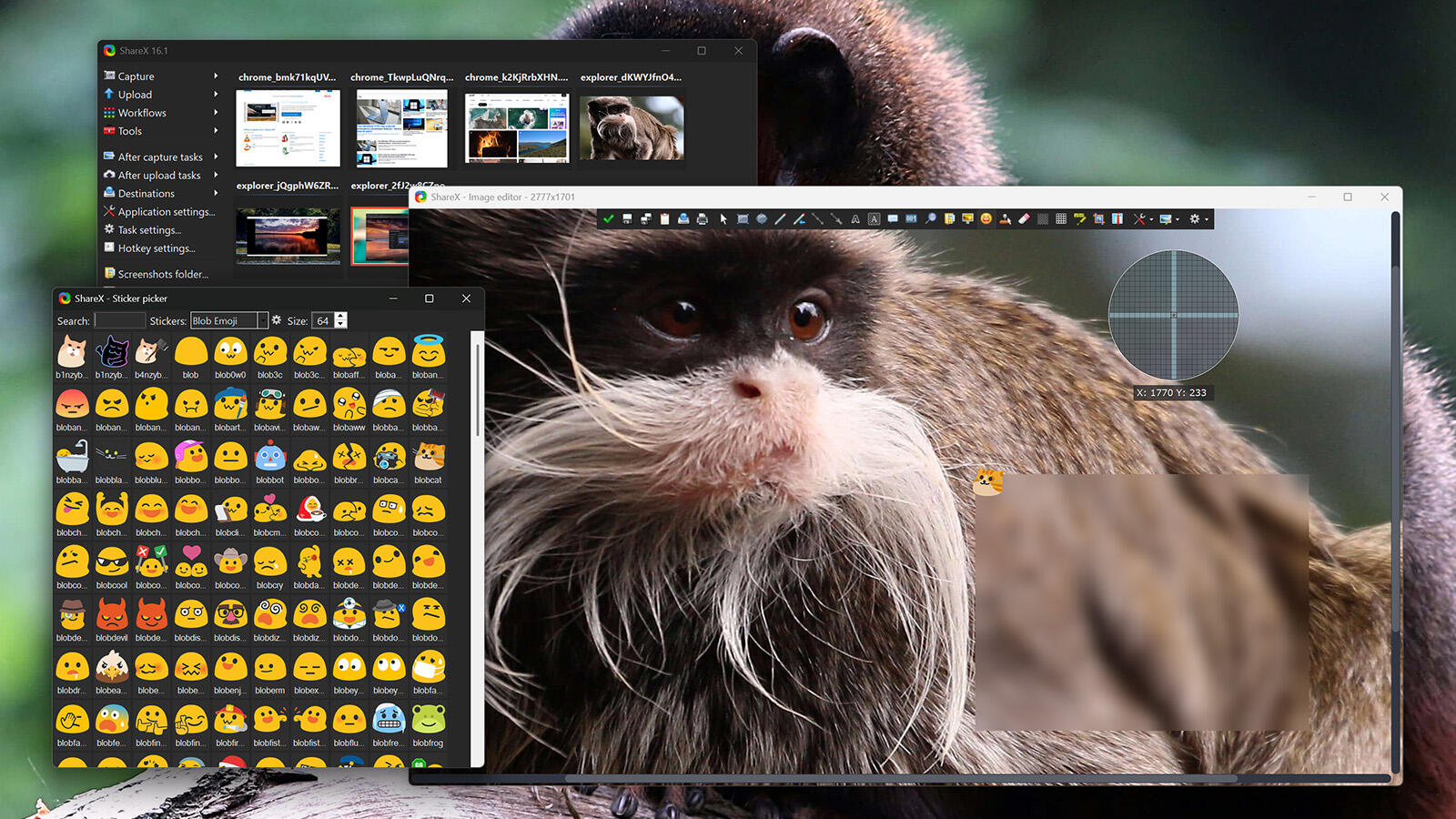
Task: Open Hotkey settings
Action: click(x=156, y=248)
